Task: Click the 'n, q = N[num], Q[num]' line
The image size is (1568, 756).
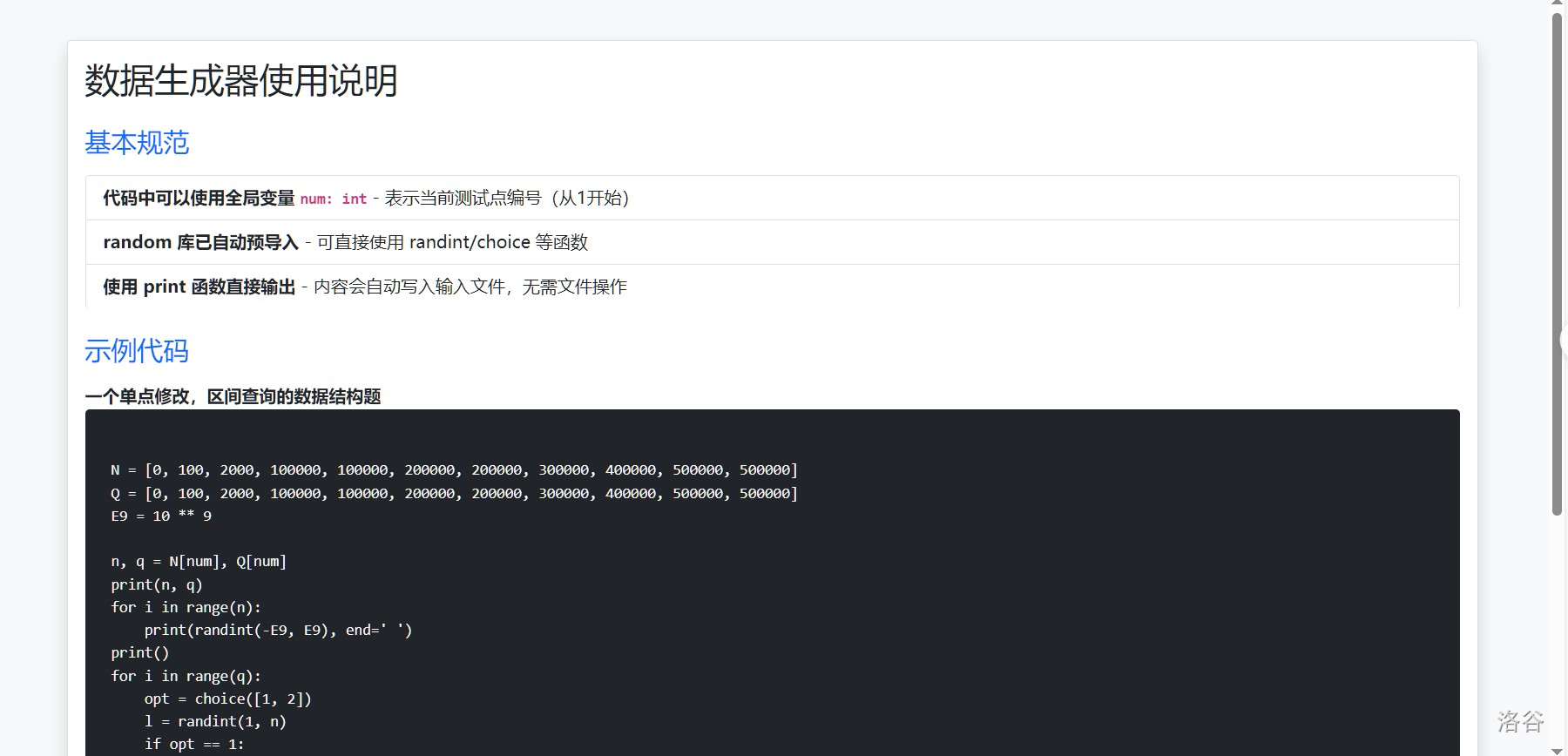Action: (199, 562)
